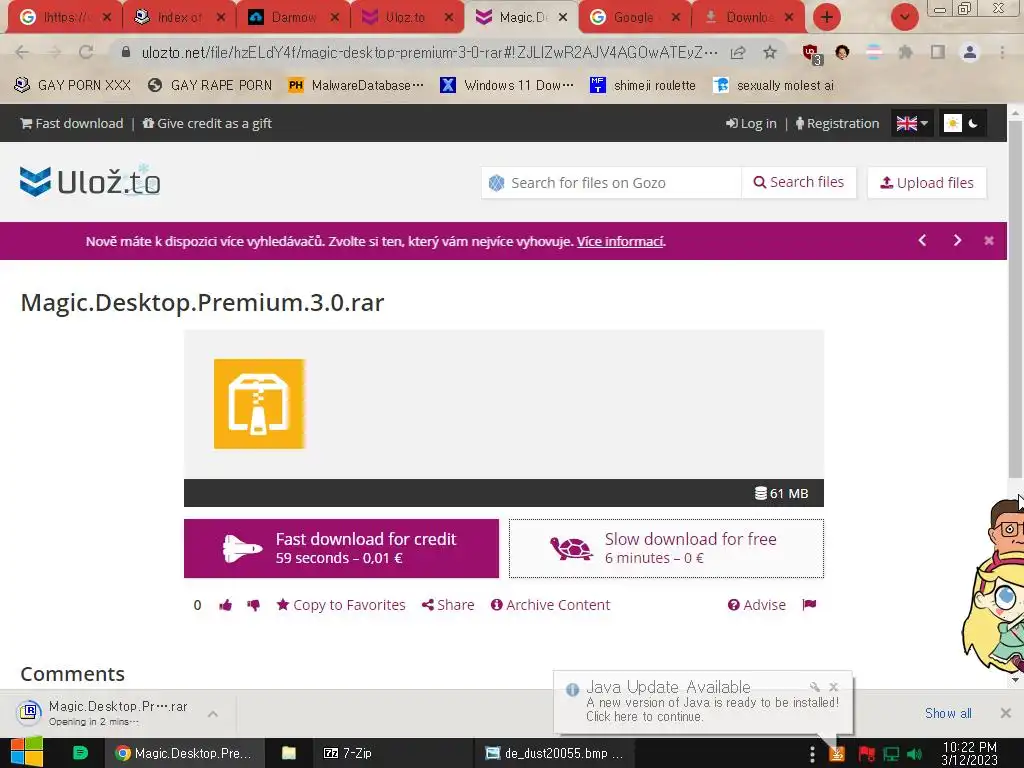Screen dimensions: 1024x768
Task: Click the Ulož.to logo
Action: tap(90, 181)
